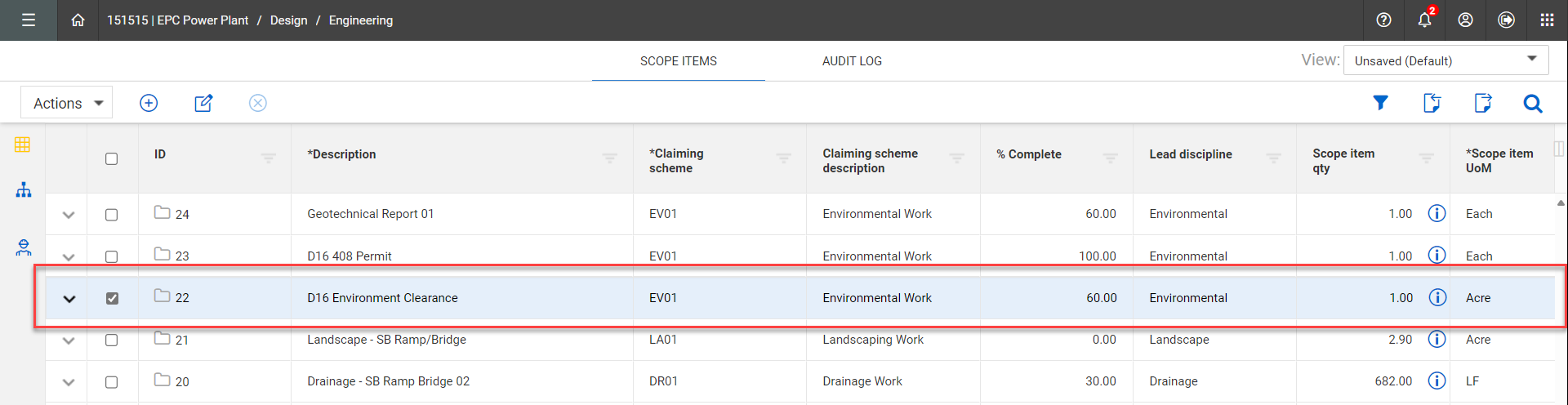This screenshot has height=405, width=1568.
Task: Click the add scope item plus icon
Action: (149, 103)
